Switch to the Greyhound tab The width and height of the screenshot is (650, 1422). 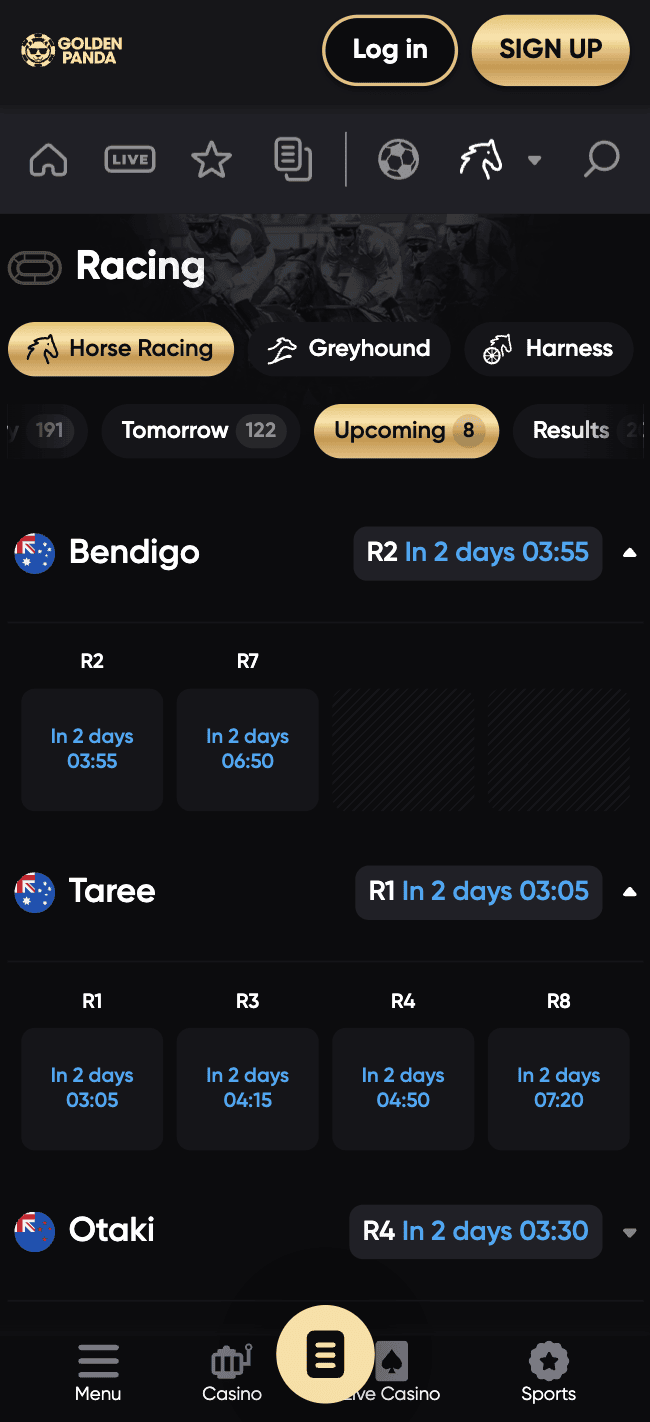point(350,349)
